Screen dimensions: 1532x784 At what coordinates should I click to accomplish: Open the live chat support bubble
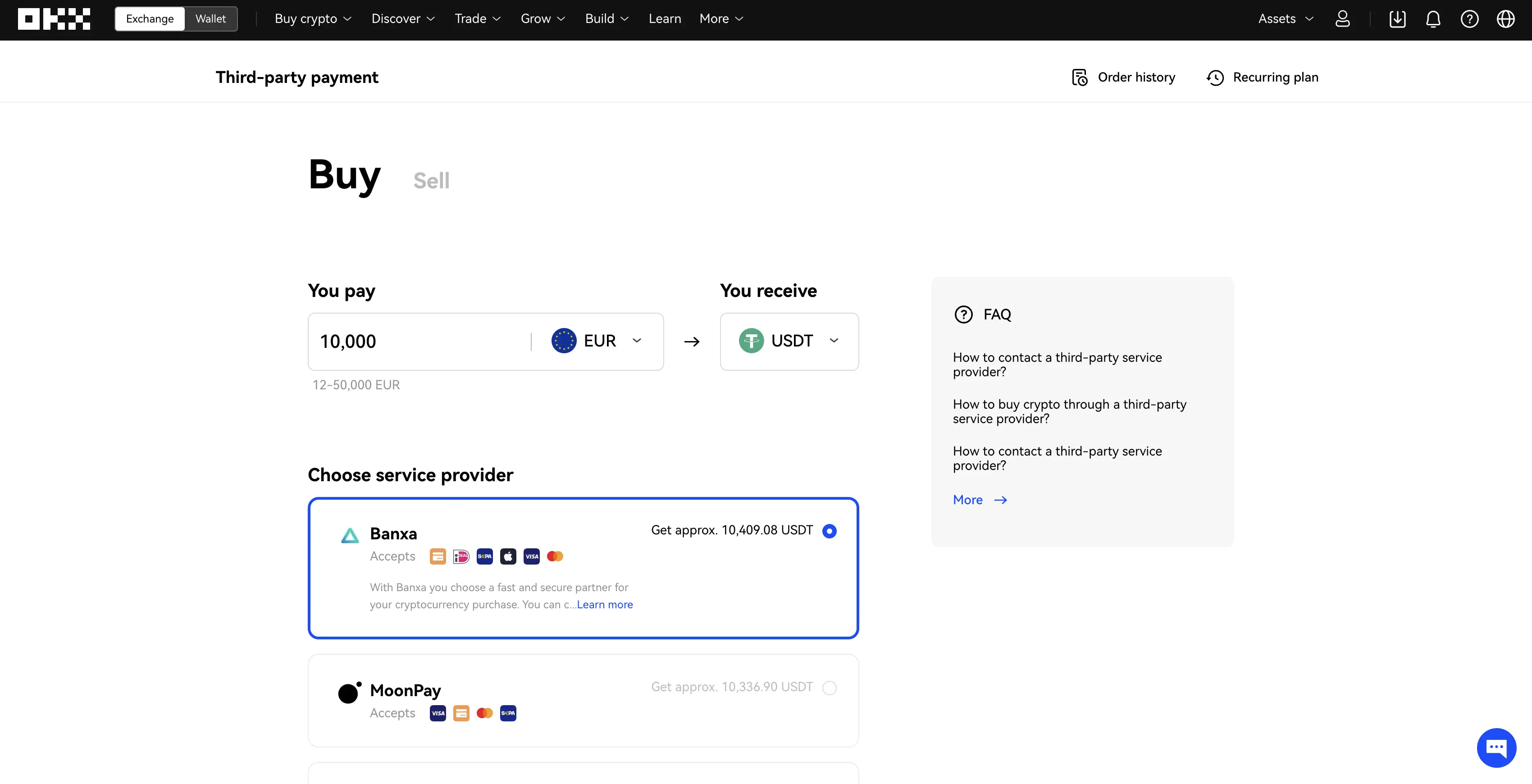click(x=1496, y=748)
